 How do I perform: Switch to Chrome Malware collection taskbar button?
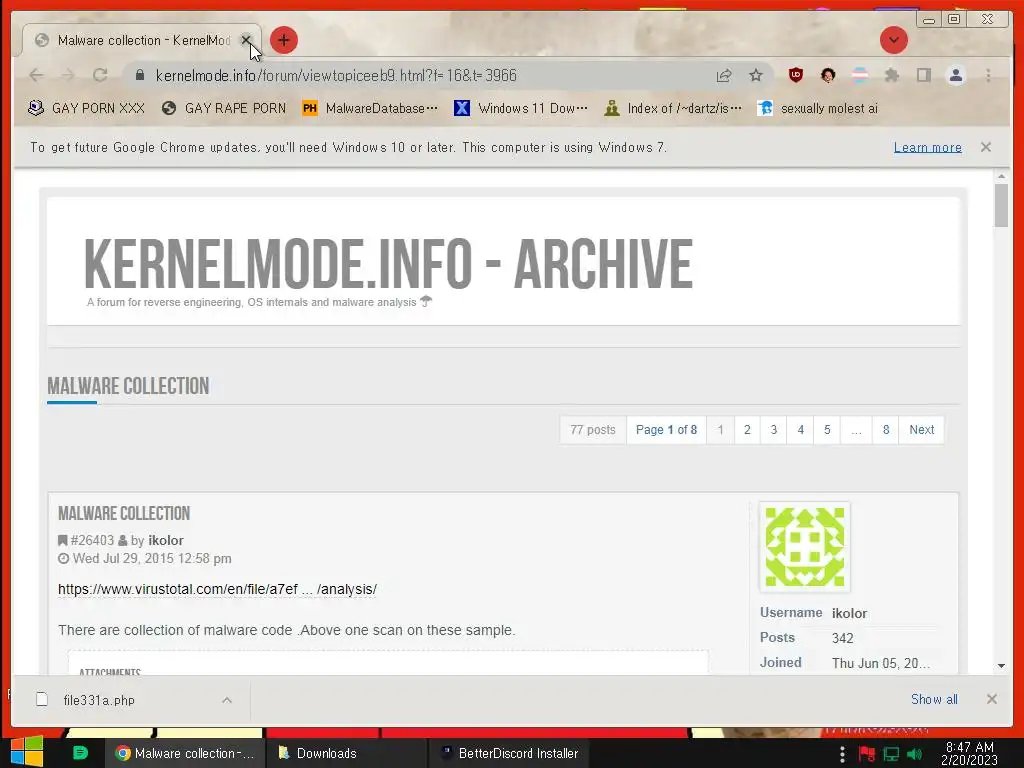pyautogui.click(x=185, y=754)
